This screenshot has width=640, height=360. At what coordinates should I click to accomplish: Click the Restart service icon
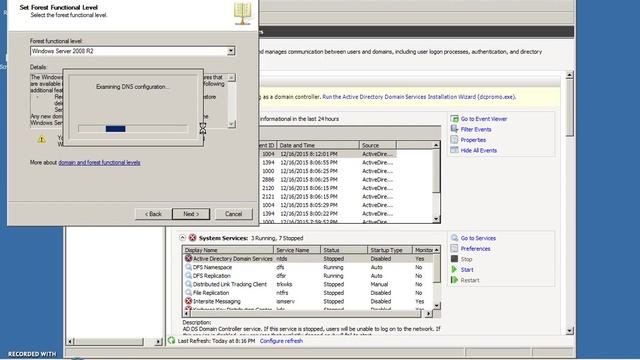[x=454, y=280]
